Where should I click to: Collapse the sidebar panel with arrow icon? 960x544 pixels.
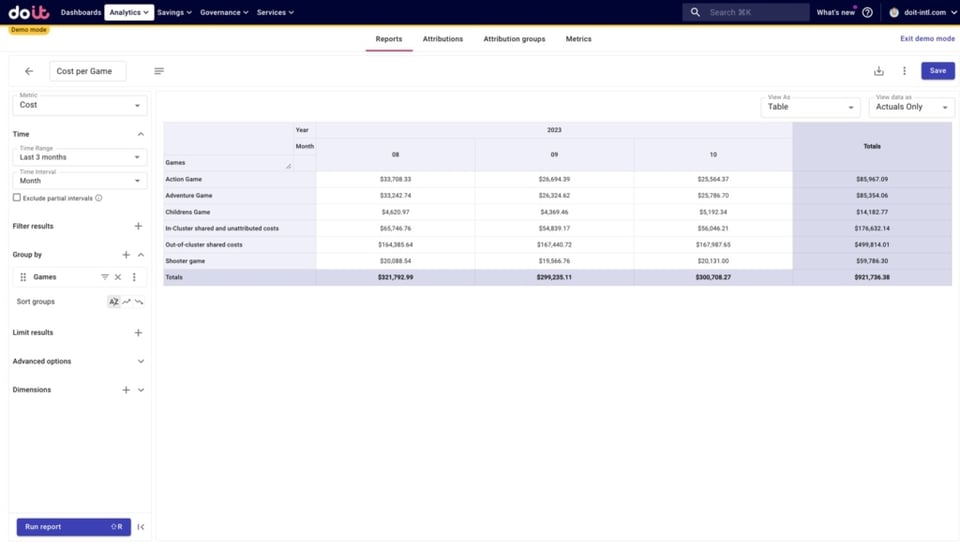point(141,527)
